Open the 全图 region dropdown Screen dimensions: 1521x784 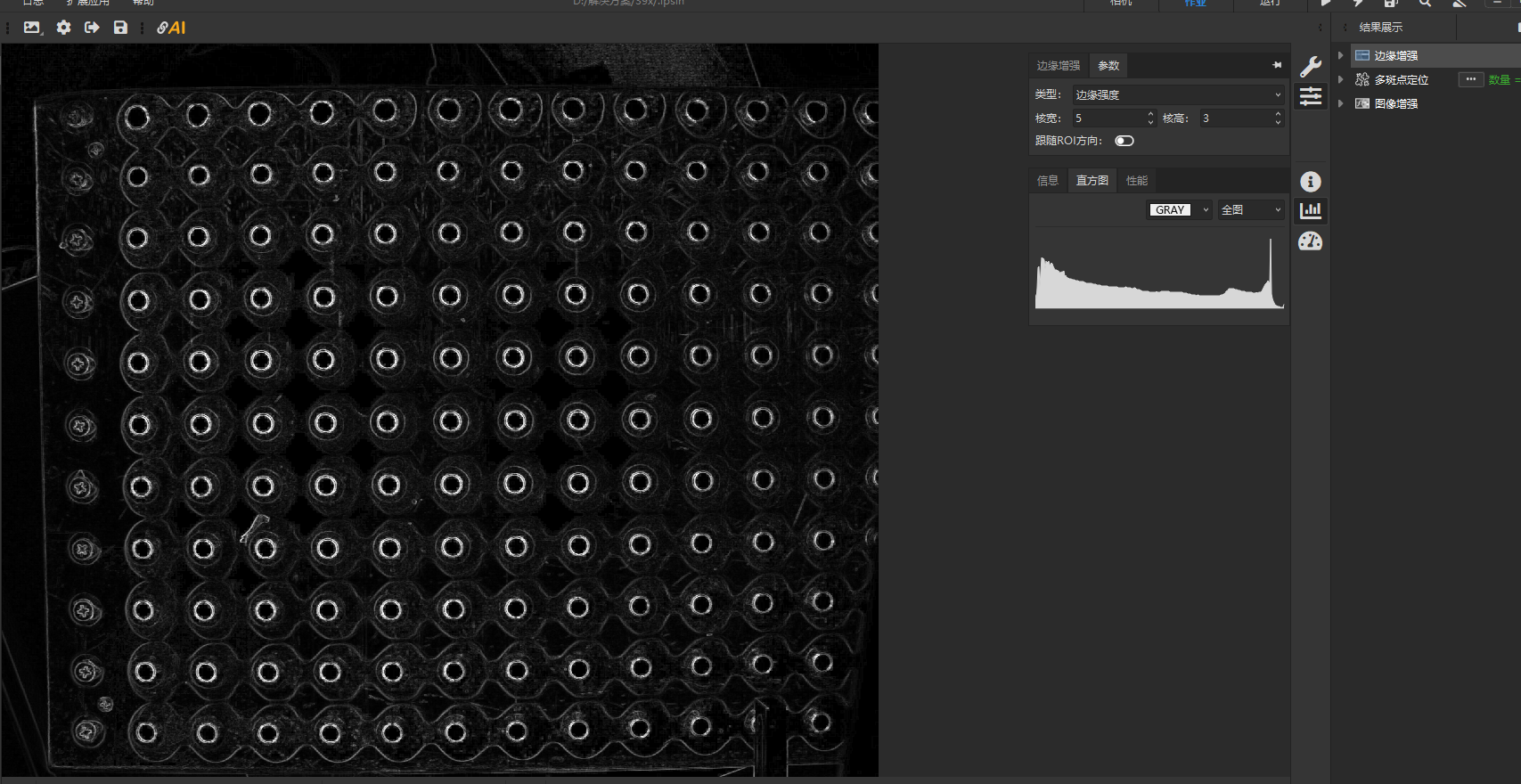tap(1250, 210)
